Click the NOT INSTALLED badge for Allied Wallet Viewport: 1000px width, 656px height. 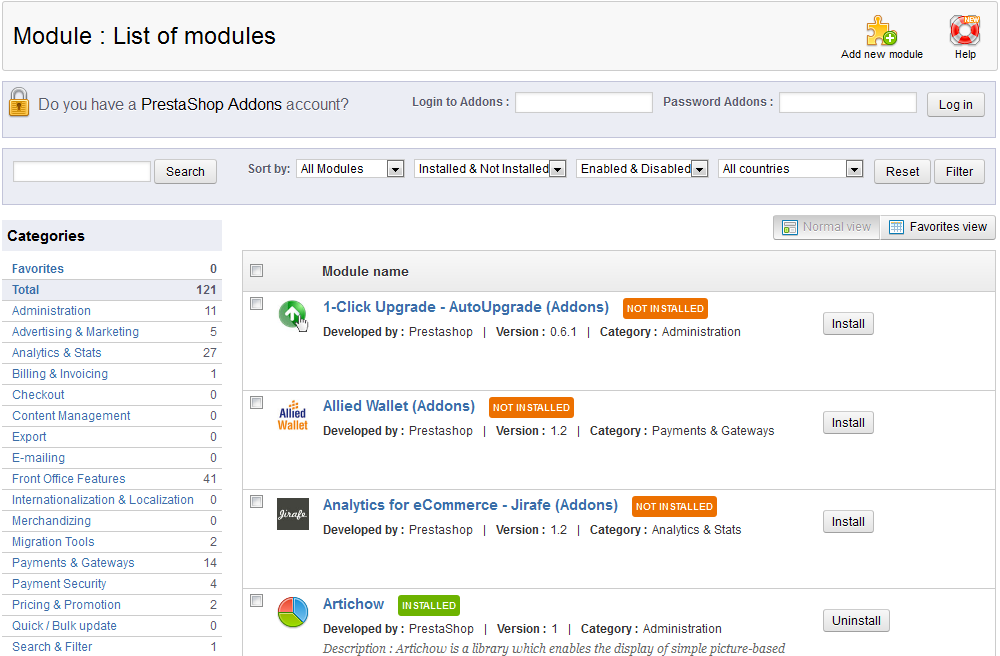click(531, 407)
